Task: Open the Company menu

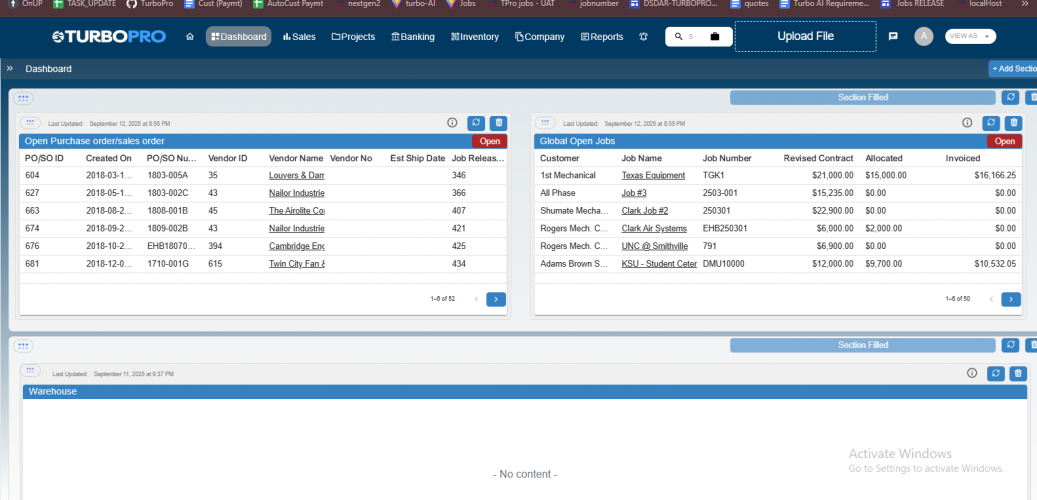Action: 540,36
